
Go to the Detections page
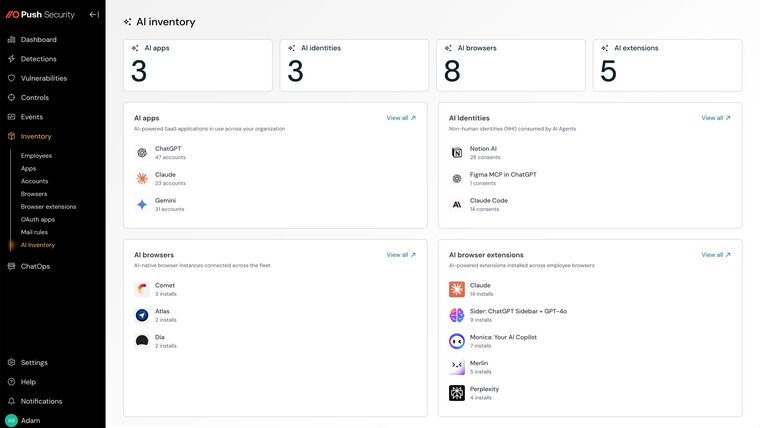click(38, 59)
